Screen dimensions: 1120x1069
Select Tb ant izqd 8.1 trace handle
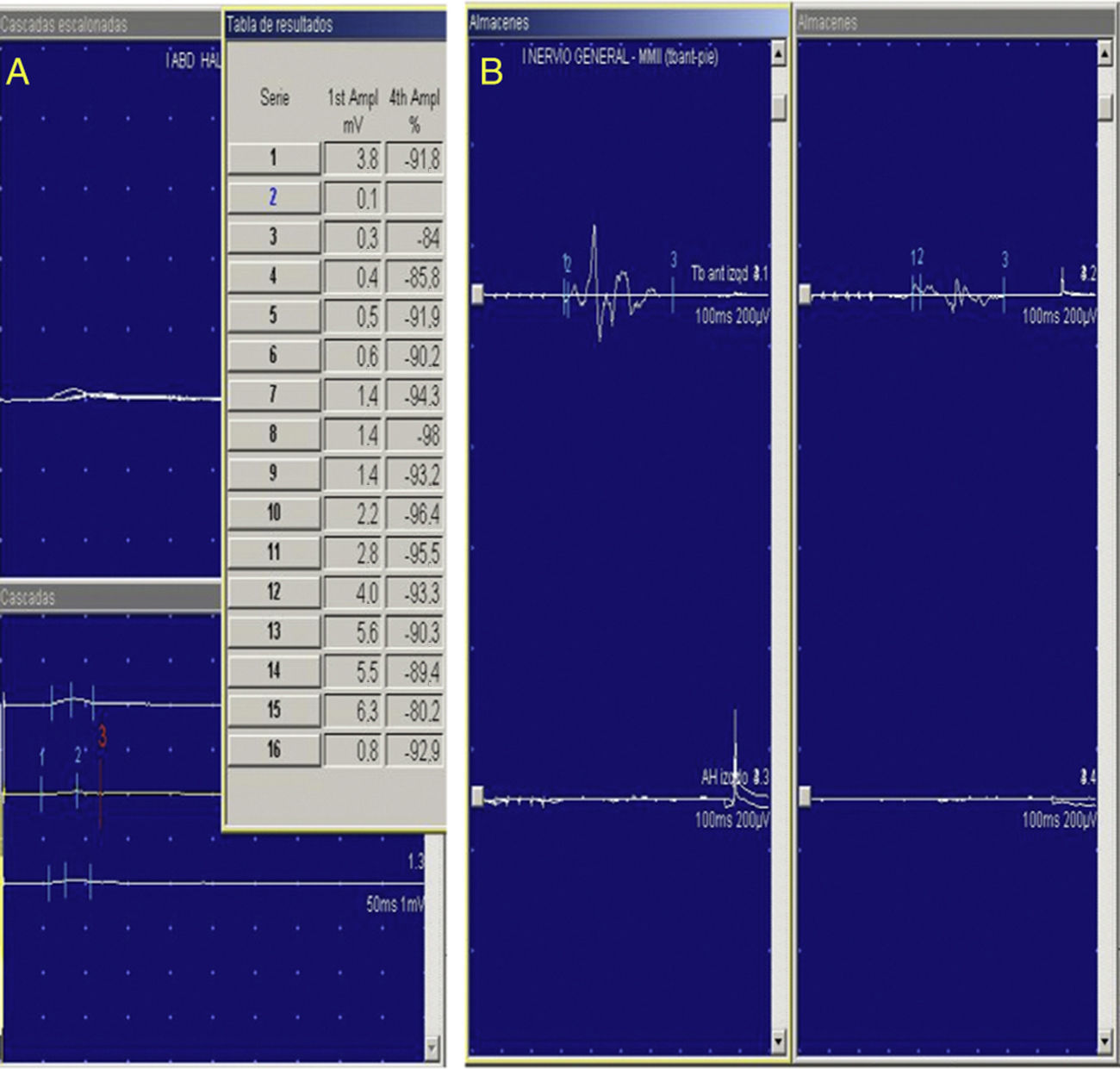[478, 295]
